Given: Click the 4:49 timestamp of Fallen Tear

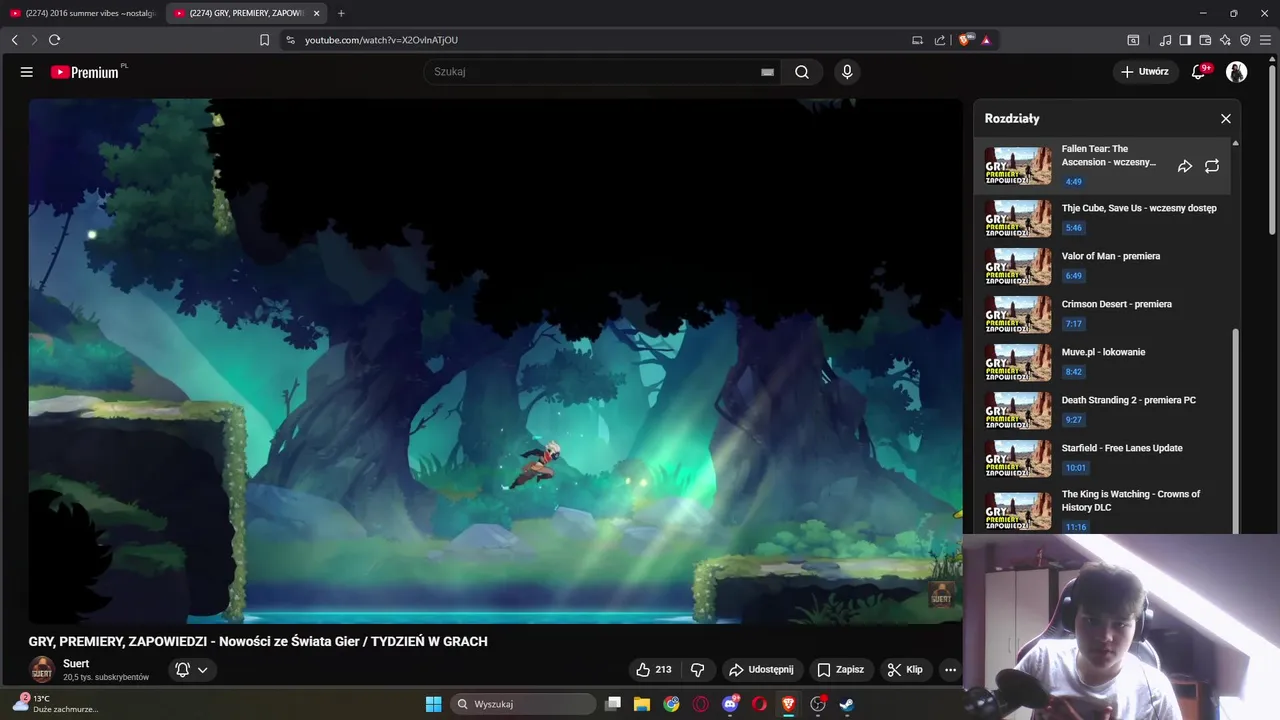Looking at the screenshot, I should tap(1073, 182).
